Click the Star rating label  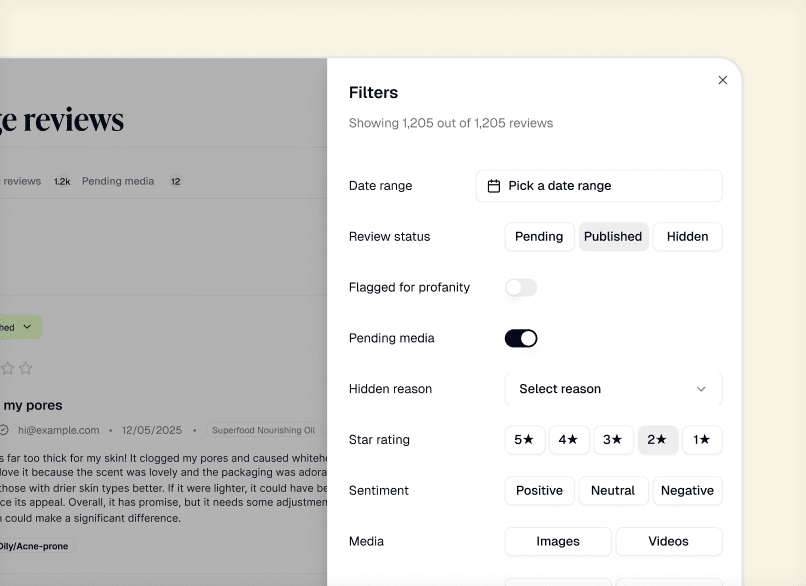point(379,440)
